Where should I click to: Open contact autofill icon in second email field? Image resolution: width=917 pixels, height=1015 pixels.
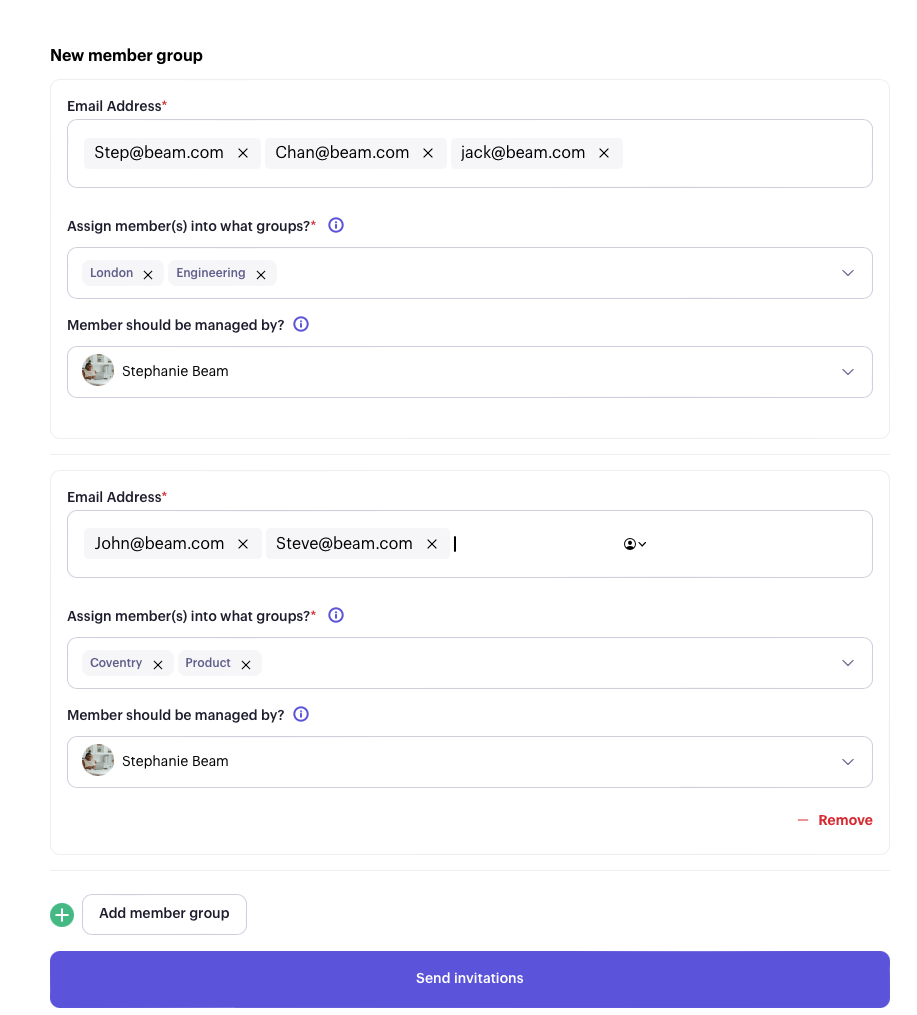(635, 544)
